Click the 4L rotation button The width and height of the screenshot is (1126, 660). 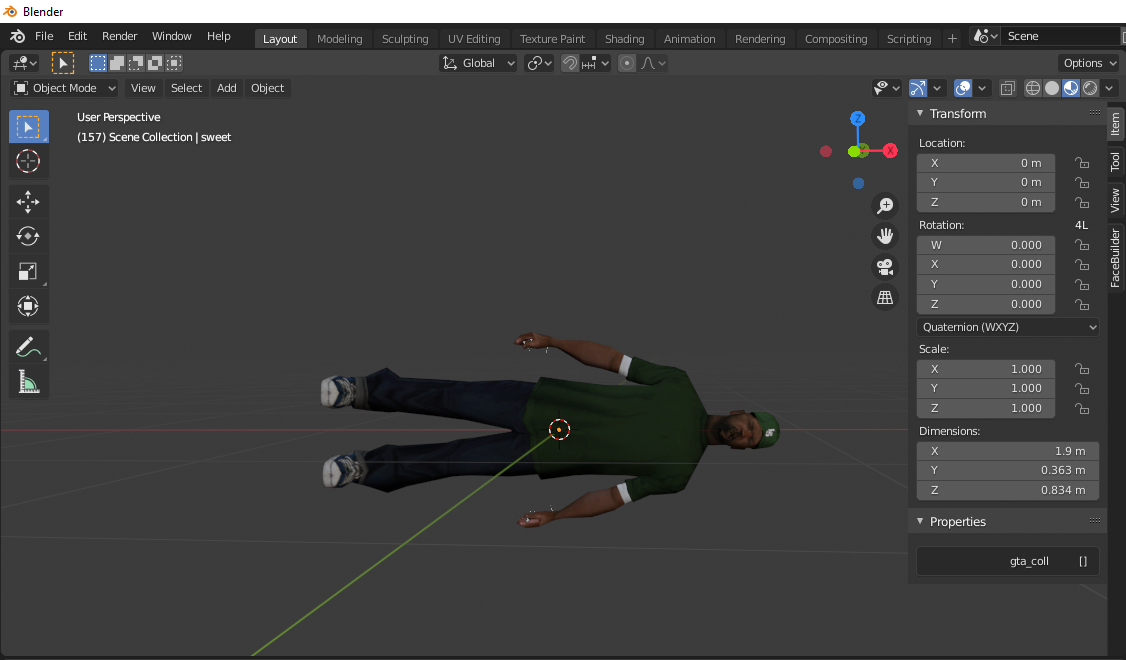pyautogui.click(x=1081, y=226)
